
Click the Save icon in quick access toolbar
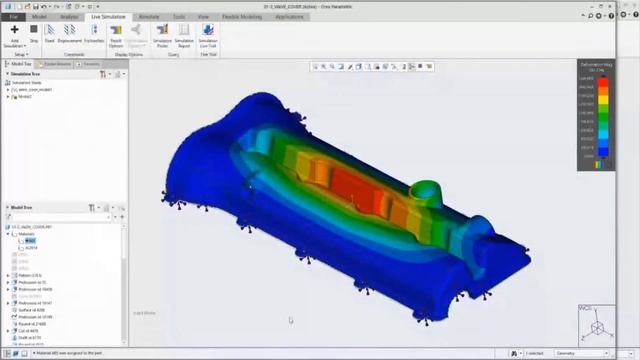click(36, 7)
